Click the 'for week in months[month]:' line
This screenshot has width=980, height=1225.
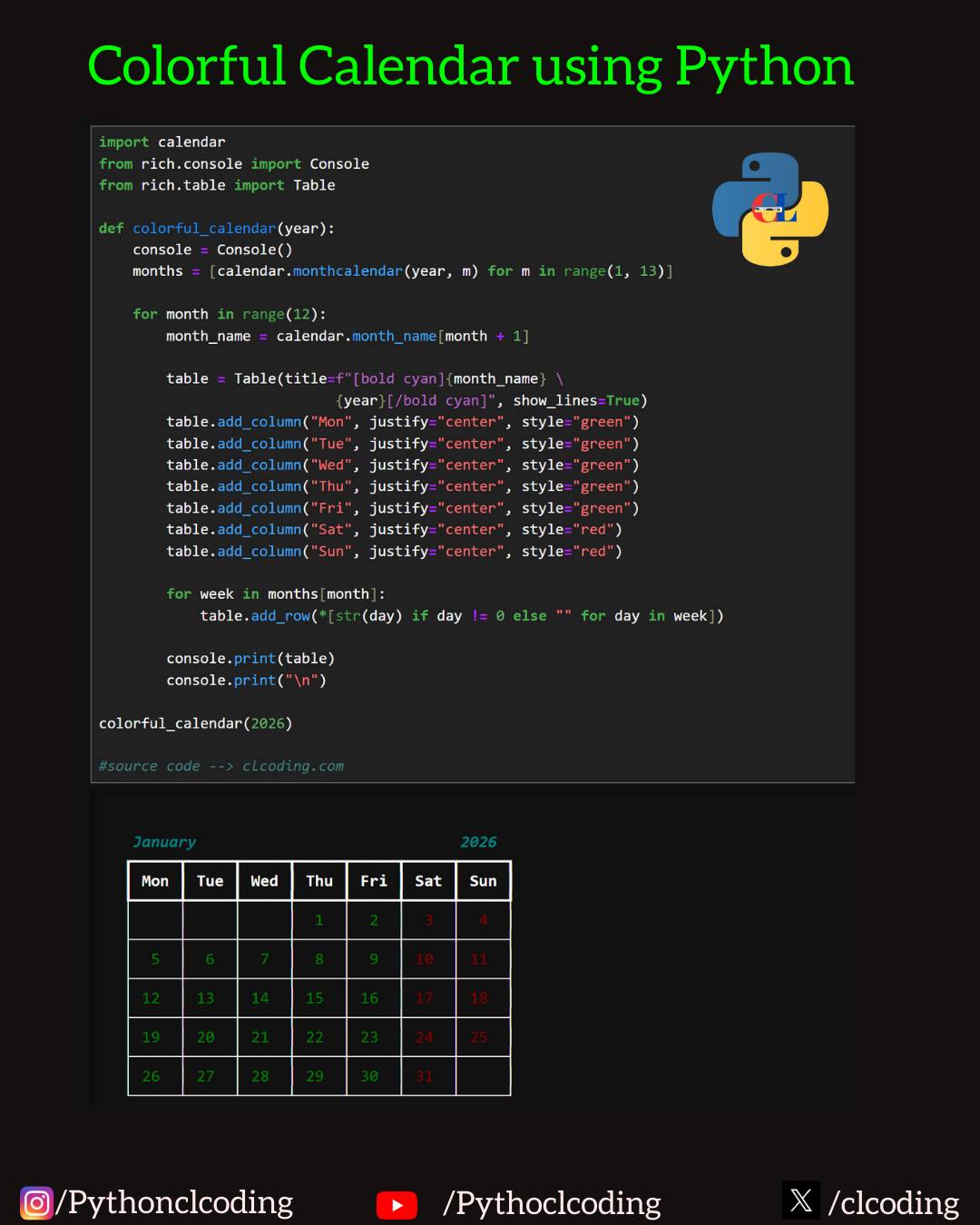[x=276, y=593]
